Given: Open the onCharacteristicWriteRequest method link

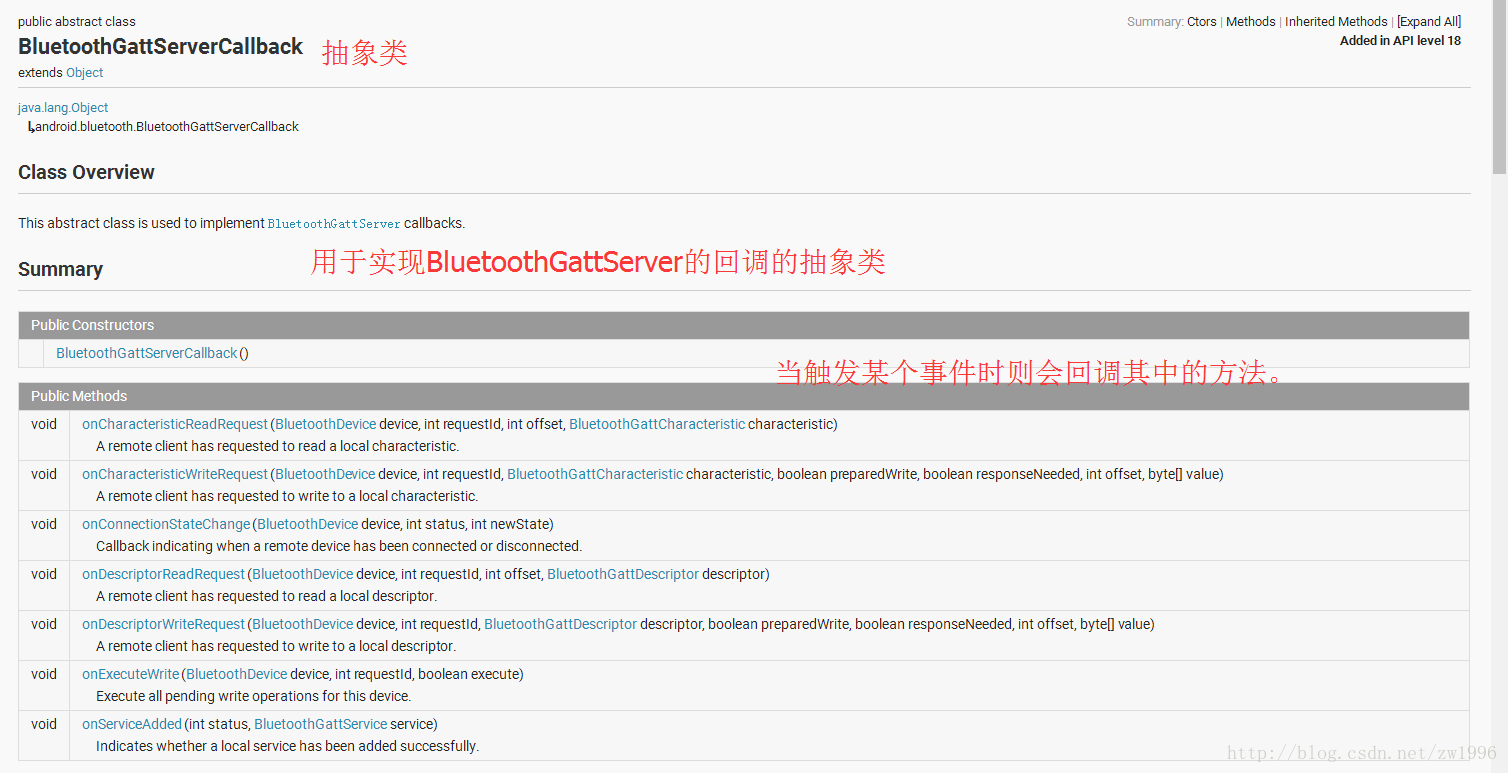Looking at the screenshot, I should point(175,474).
